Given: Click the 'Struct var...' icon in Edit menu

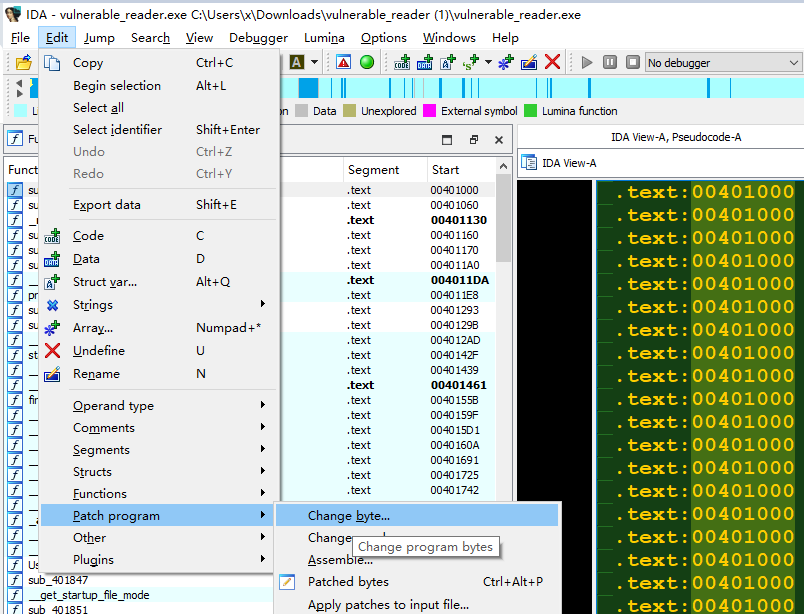Looking at the screenshot, I should [52, 282].
